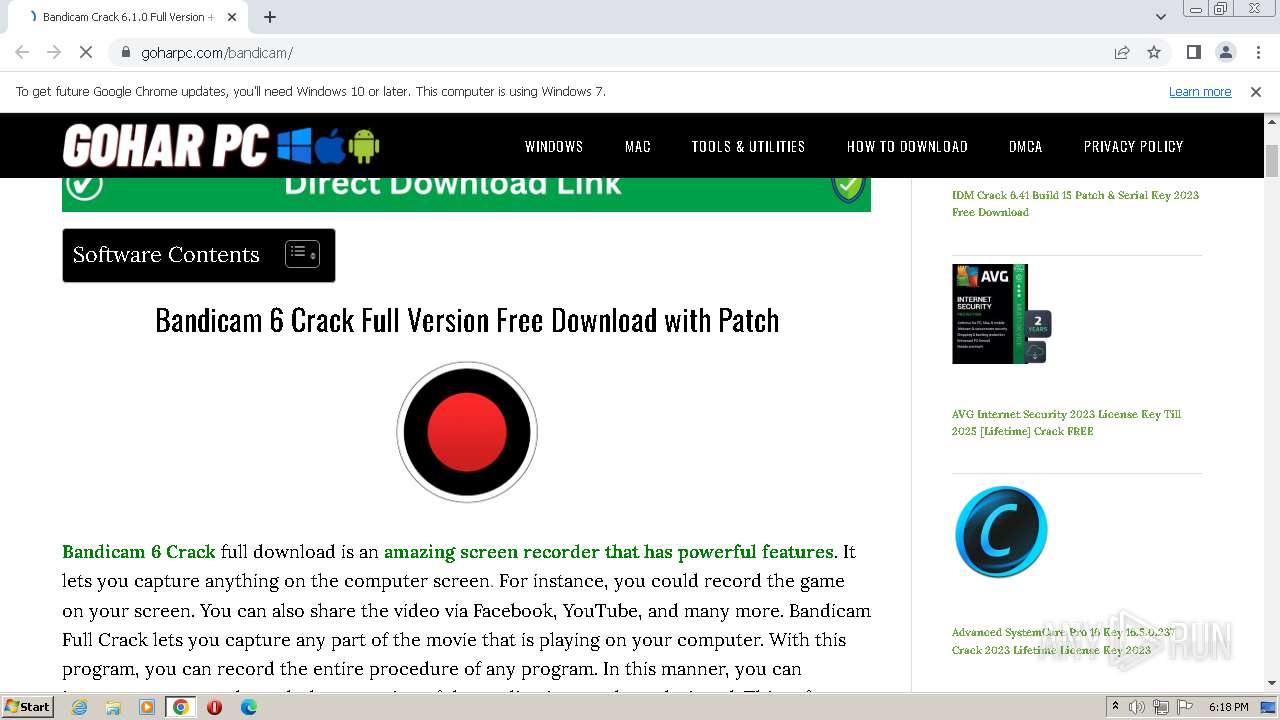Screen dimensions: 1280x720
Task: Open Learn more about Chrome updates
Action: tap(1200, 92)
